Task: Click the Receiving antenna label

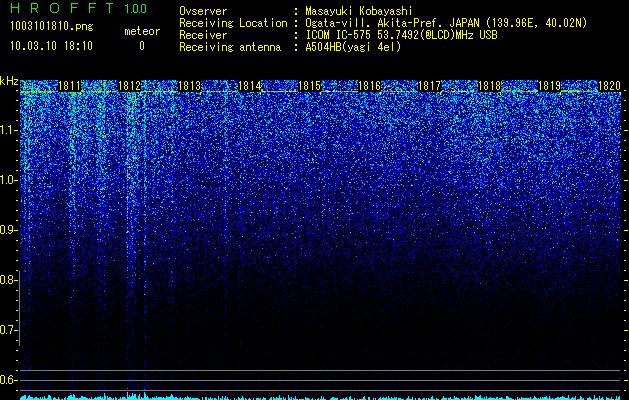Action: click(230, 47)
